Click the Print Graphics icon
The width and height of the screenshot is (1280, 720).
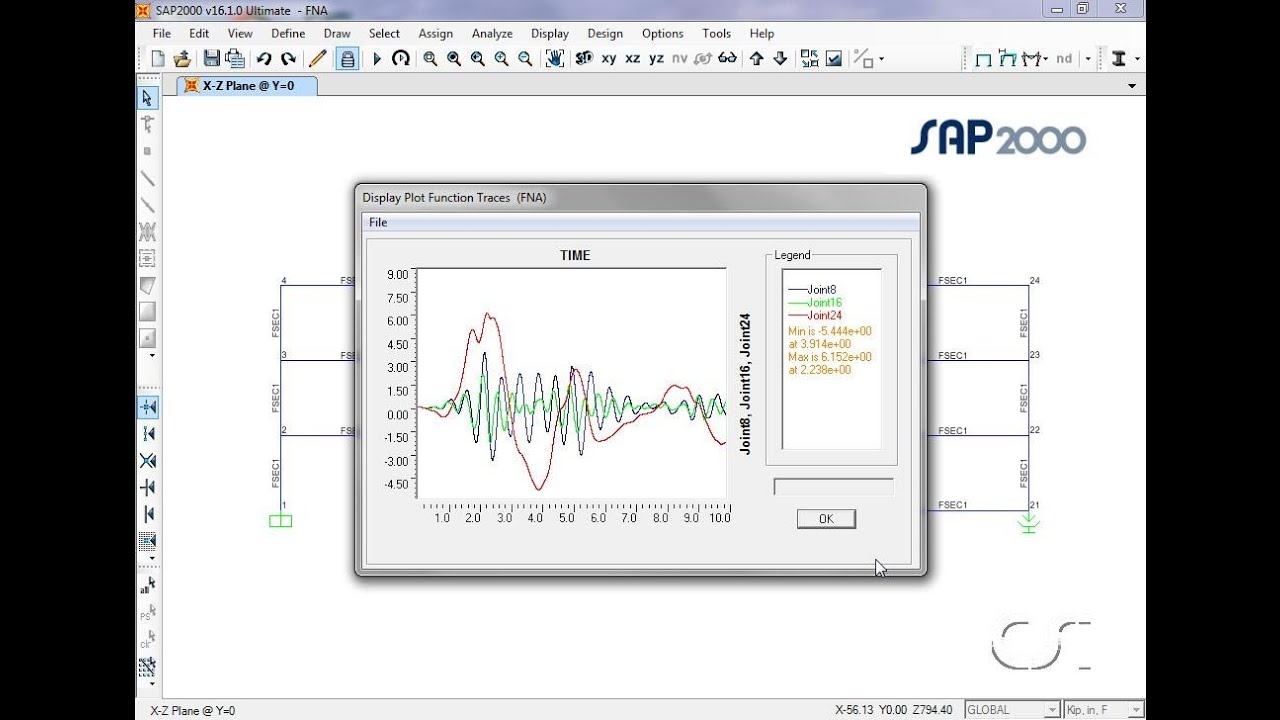coord(234,59)
